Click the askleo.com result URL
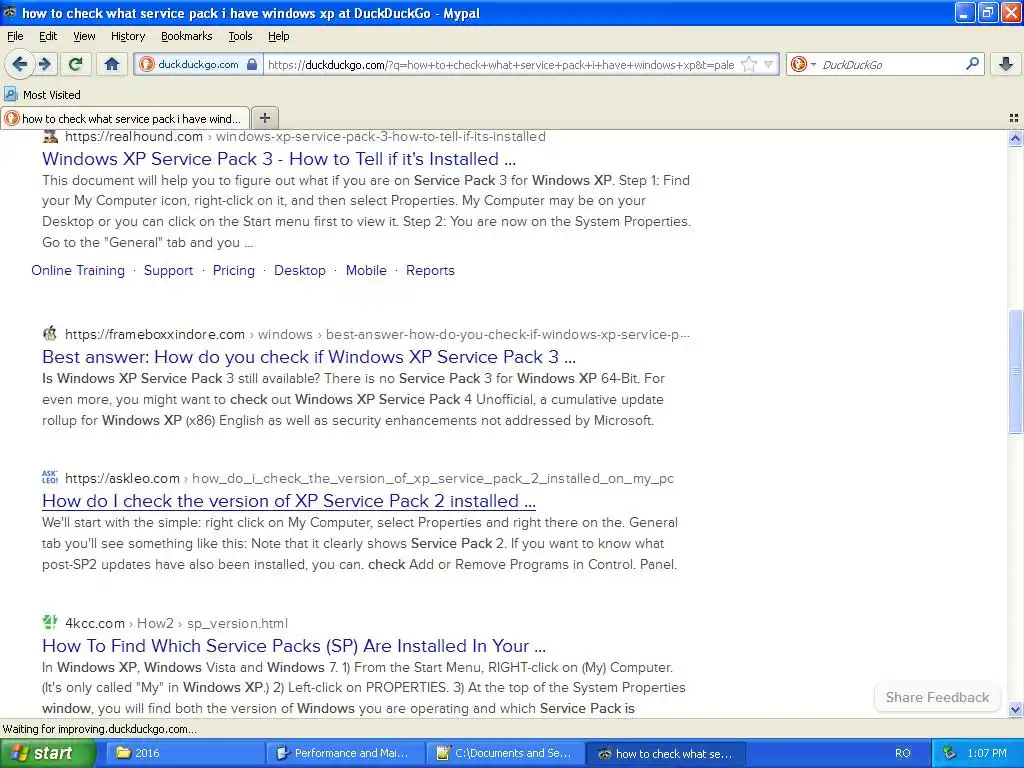The height and width of the screenshot is (768, 1024). click(x=369, y=479)
